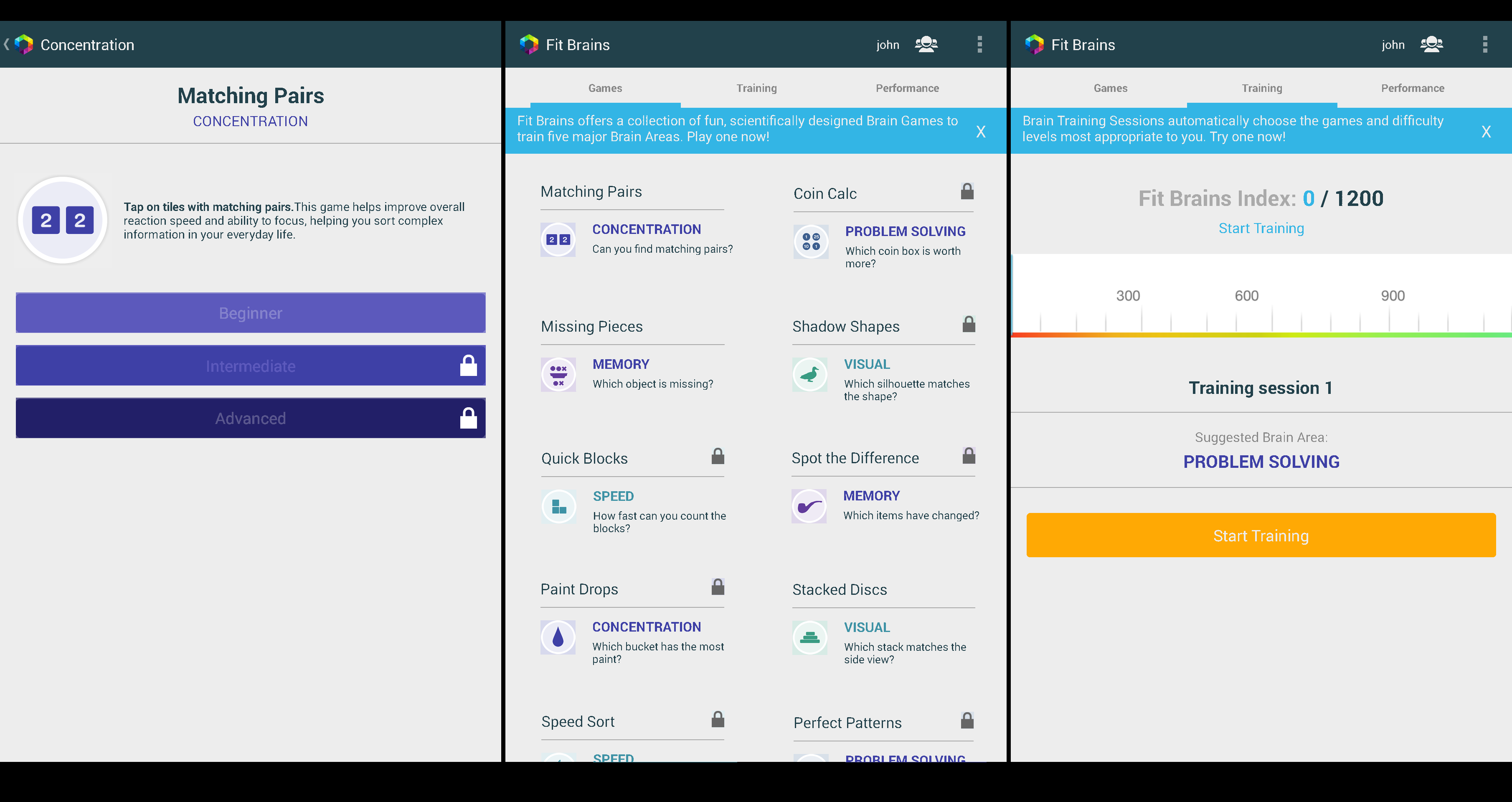Click the lock icon beside Speed Sort

pos(718,718)
